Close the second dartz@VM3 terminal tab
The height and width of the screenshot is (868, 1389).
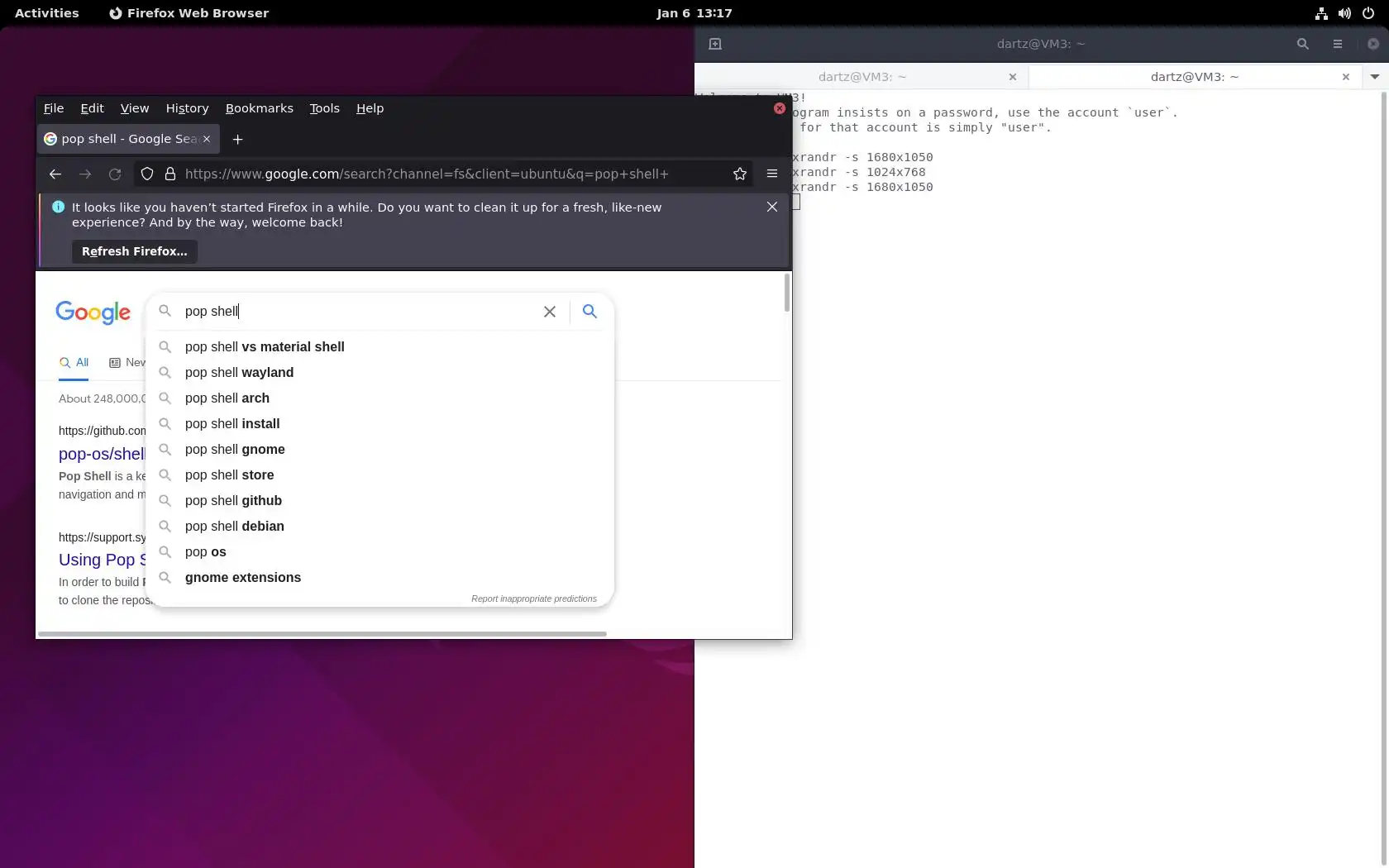click(x=1346, y=77)
